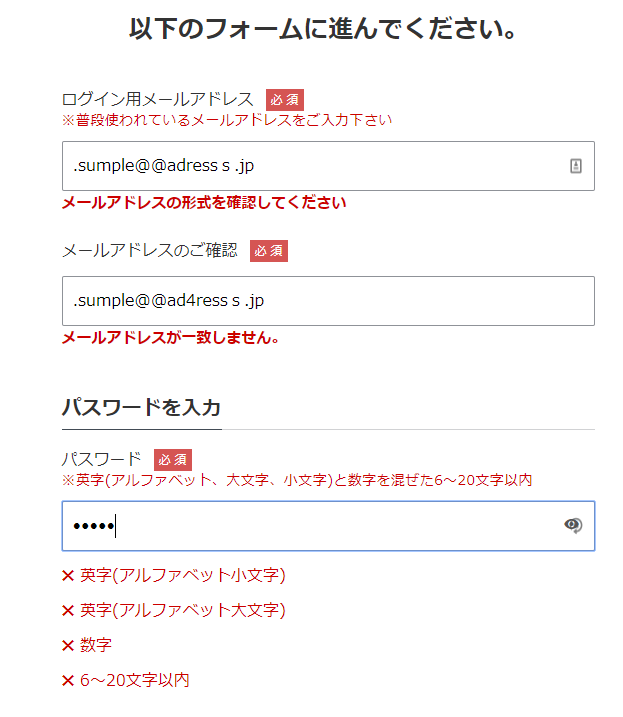Focus the パスワード input field
The width and height of the screenshot is (623, 717).
(x=328, y=526)
